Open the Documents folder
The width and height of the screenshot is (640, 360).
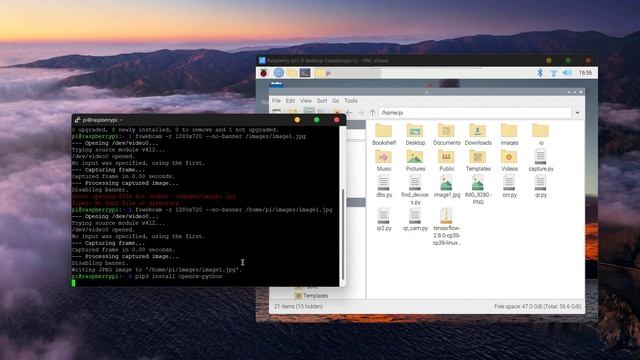[x=447, y=135]
